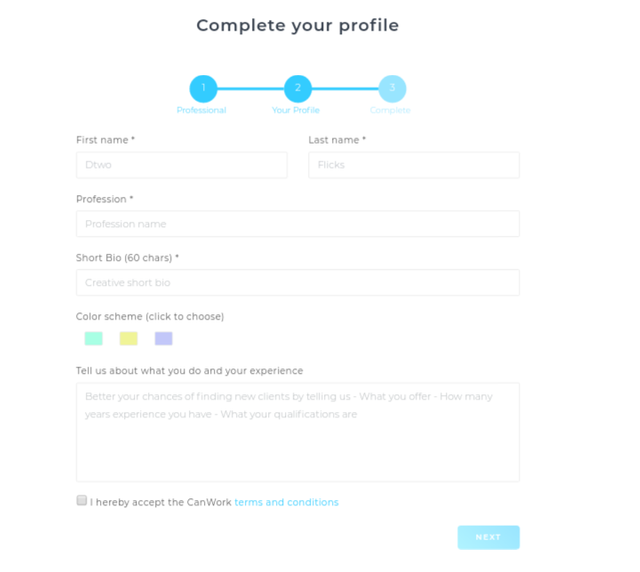Image resolution: width=640 pixels, height=572 pixels.
Task: Open the terms and conditions link
Action: coord(286,502)
